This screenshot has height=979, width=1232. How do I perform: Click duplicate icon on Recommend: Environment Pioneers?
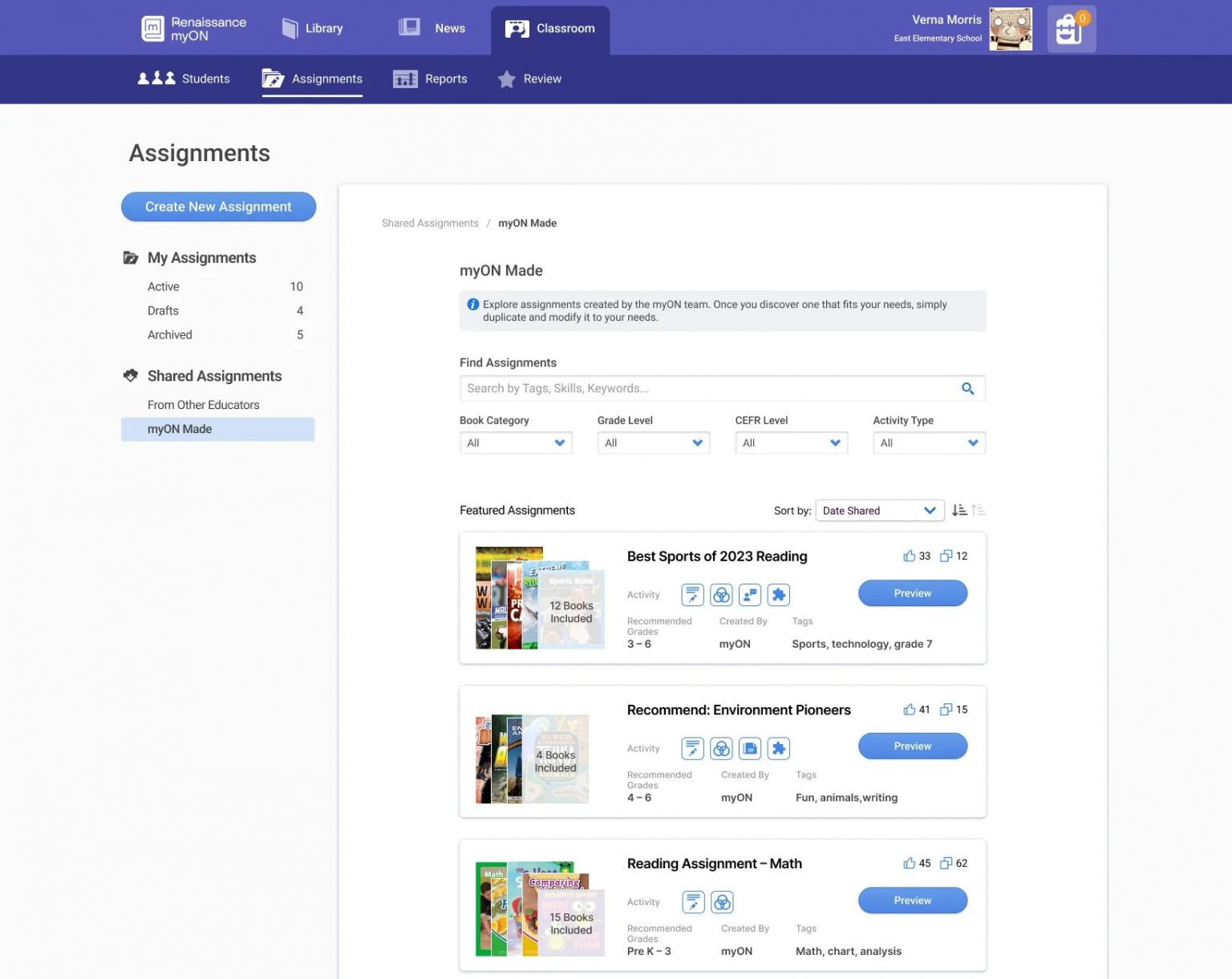946,710
